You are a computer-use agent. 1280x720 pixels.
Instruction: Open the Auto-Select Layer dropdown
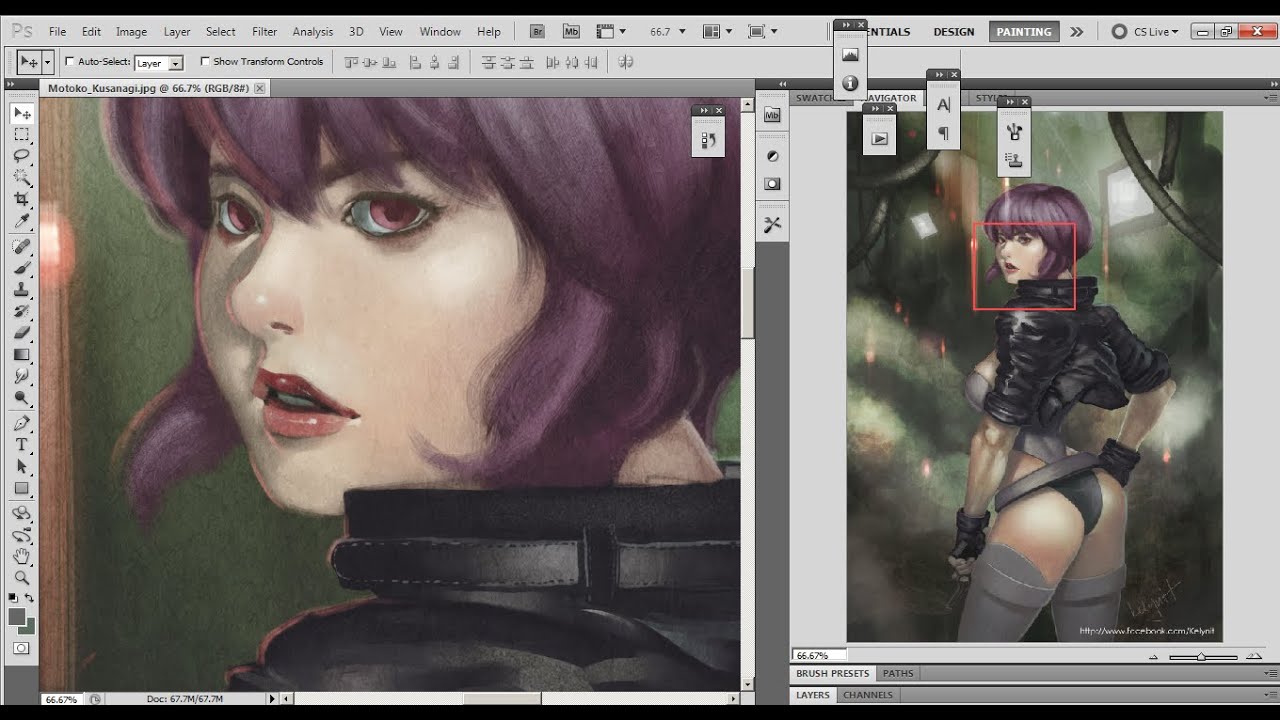coord(159,62)
